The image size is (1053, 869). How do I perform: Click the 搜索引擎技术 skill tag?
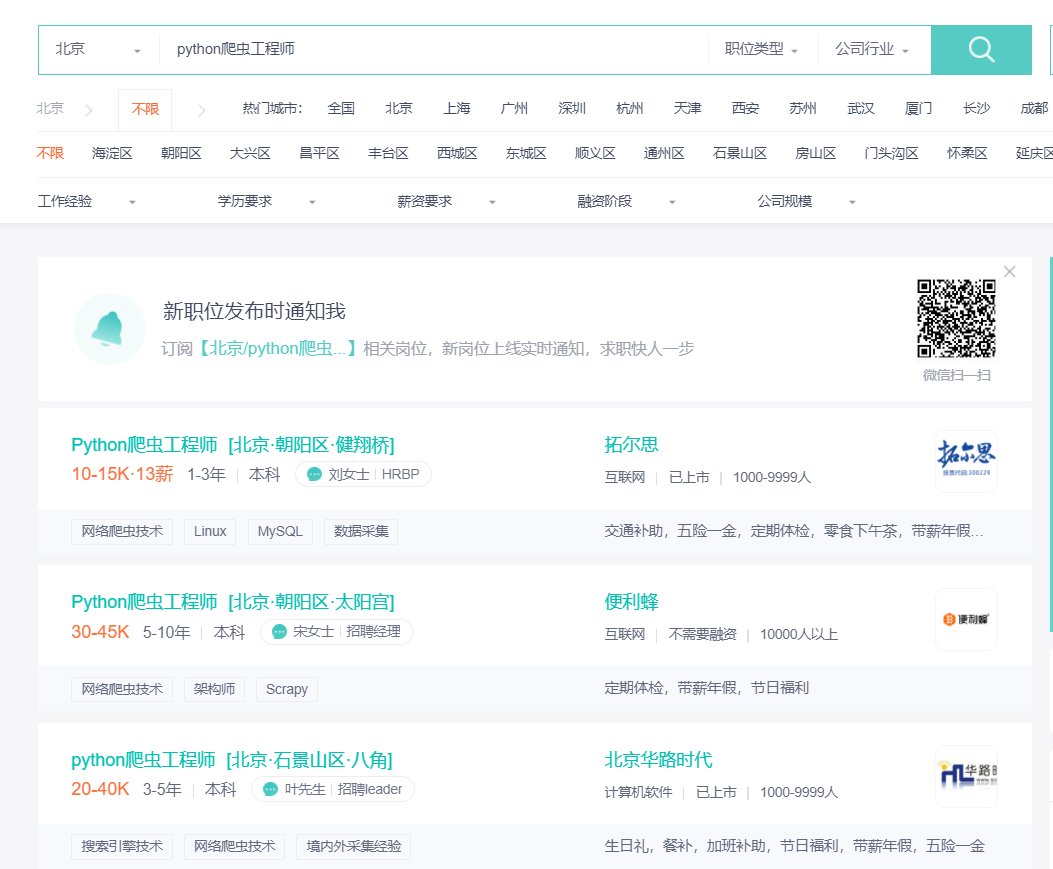(122, 846)
